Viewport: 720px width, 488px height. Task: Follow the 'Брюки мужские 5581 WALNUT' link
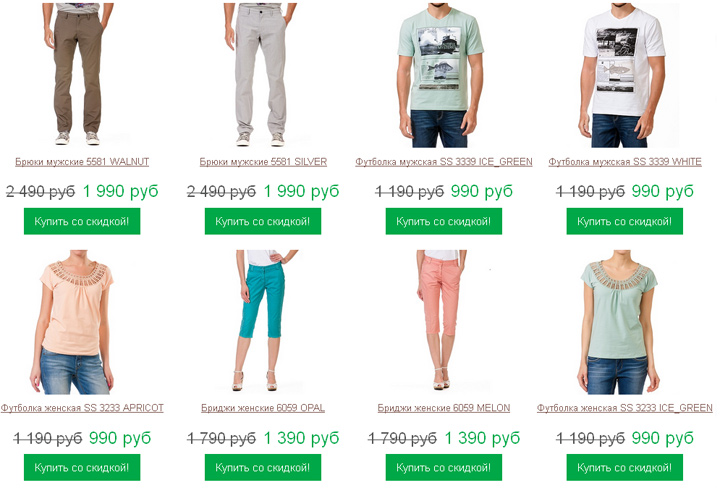(82, 162)
